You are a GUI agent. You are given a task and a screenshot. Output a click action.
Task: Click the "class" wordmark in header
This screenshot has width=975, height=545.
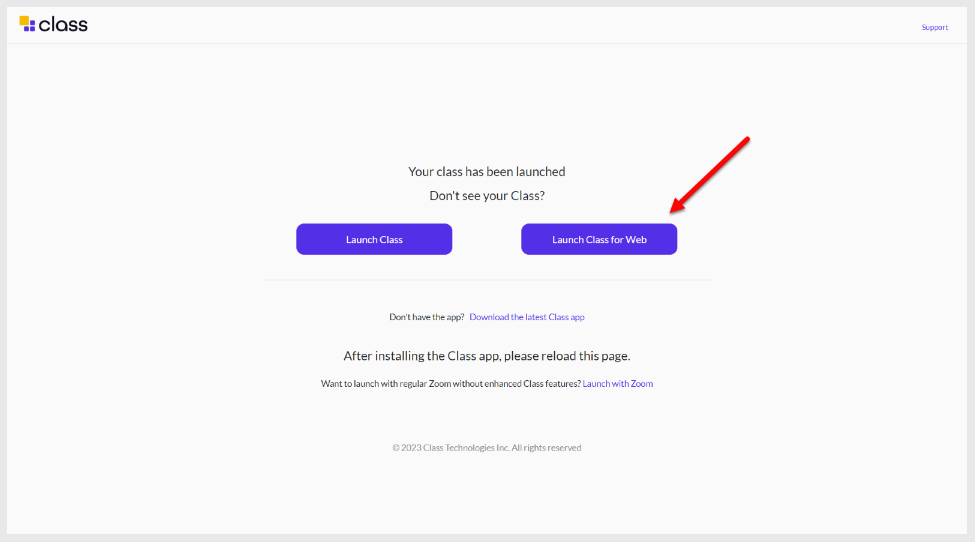tap(64, 24)
